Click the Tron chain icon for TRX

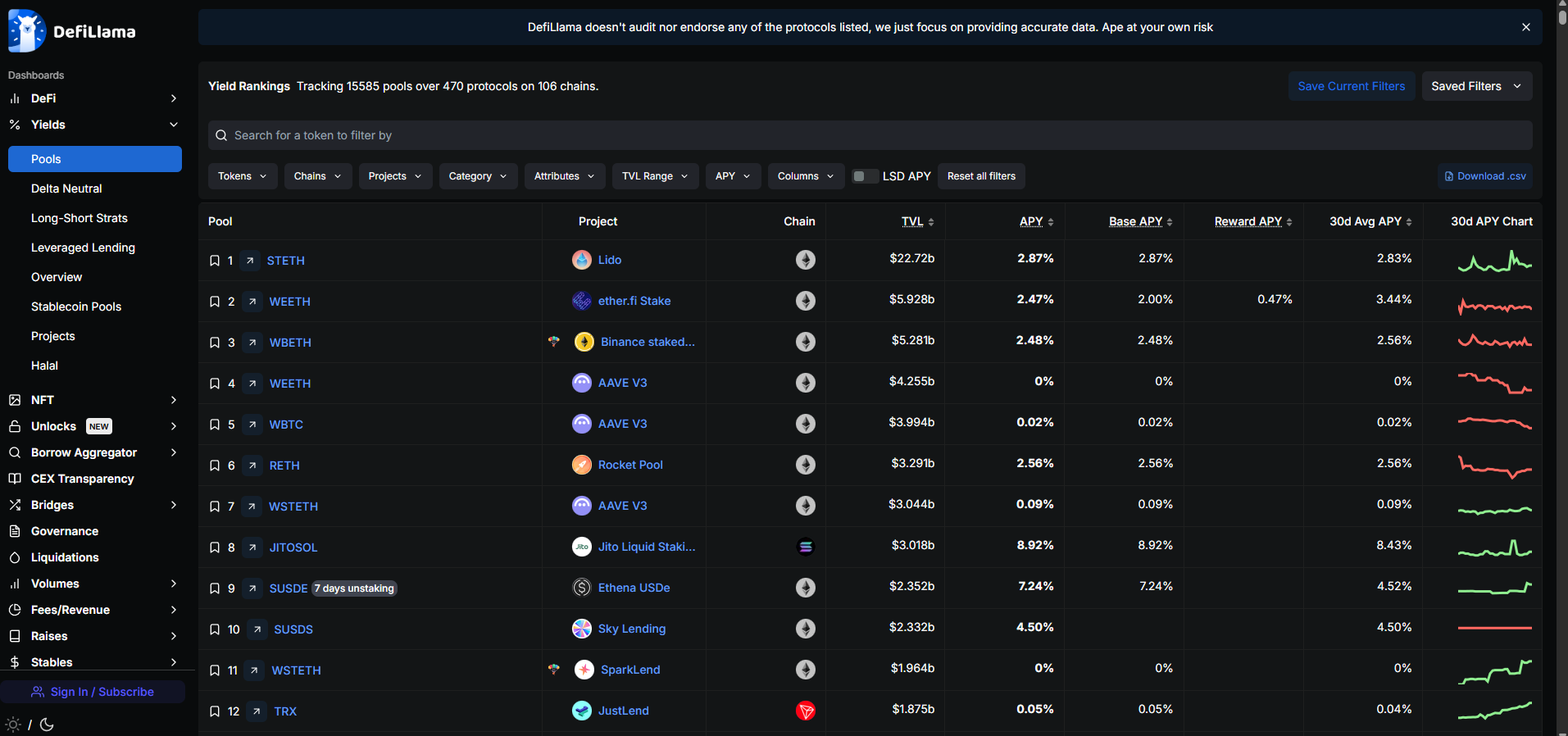[806, 711]
